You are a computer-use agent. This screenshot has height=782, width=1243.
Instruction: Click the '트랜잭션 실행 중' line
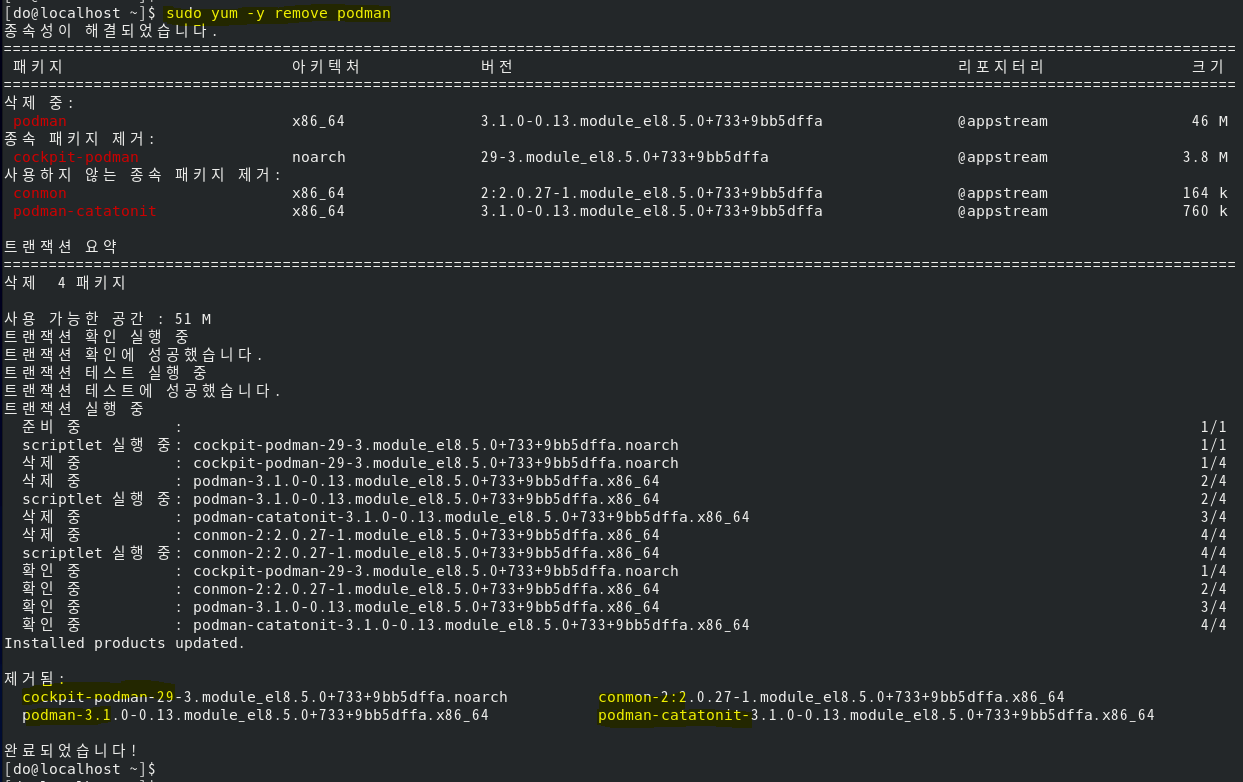pos(74,409)
